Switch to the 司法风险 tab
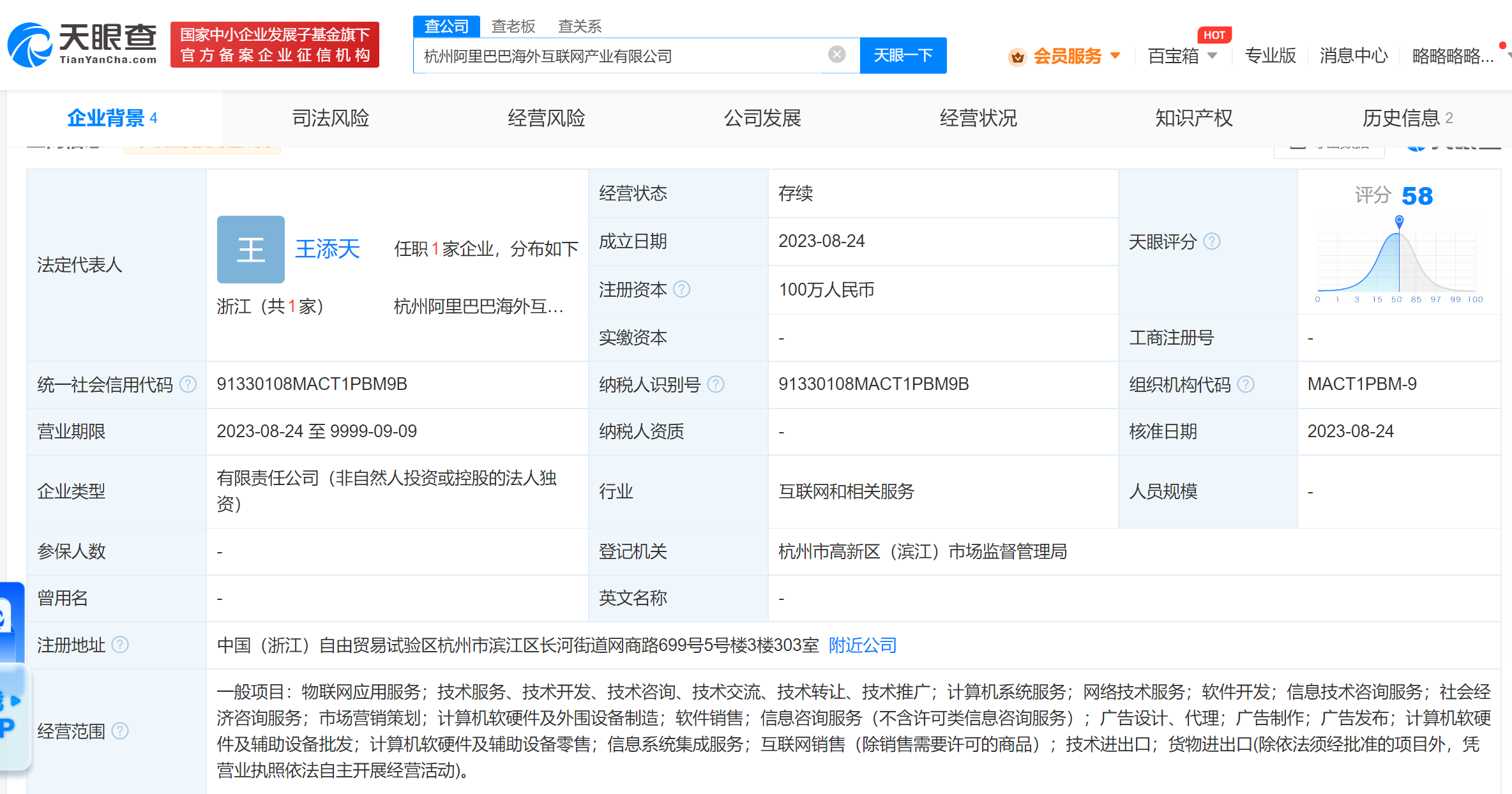 point(331,118)
